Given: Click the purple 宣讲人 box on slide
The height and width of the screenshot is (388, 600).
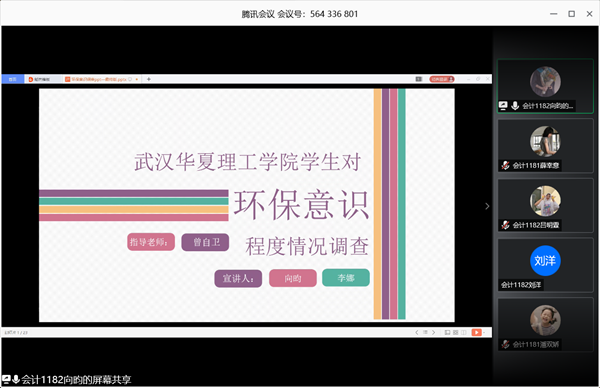Looking at the screenshot, I should (238, 278).
